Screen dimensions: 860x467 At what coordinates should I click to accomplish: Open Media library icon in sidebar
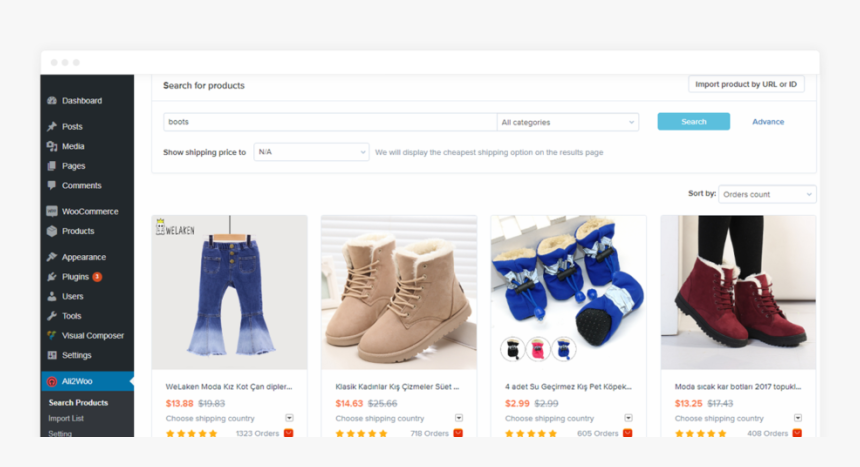coord(51,146)
